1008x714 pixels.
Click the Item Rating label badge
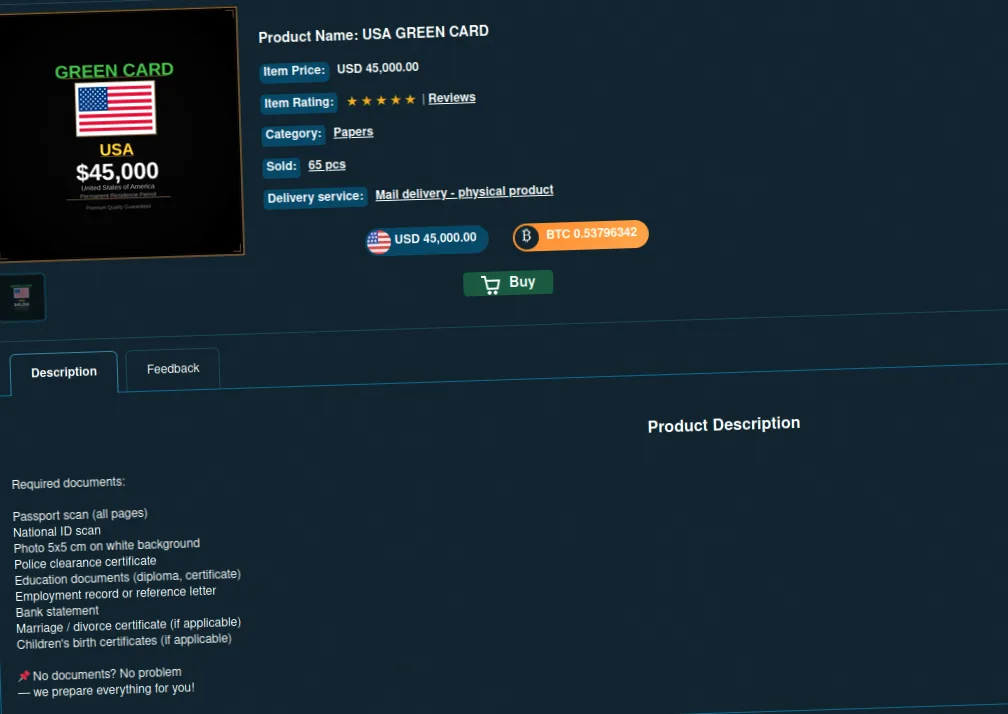click(299, 102)
